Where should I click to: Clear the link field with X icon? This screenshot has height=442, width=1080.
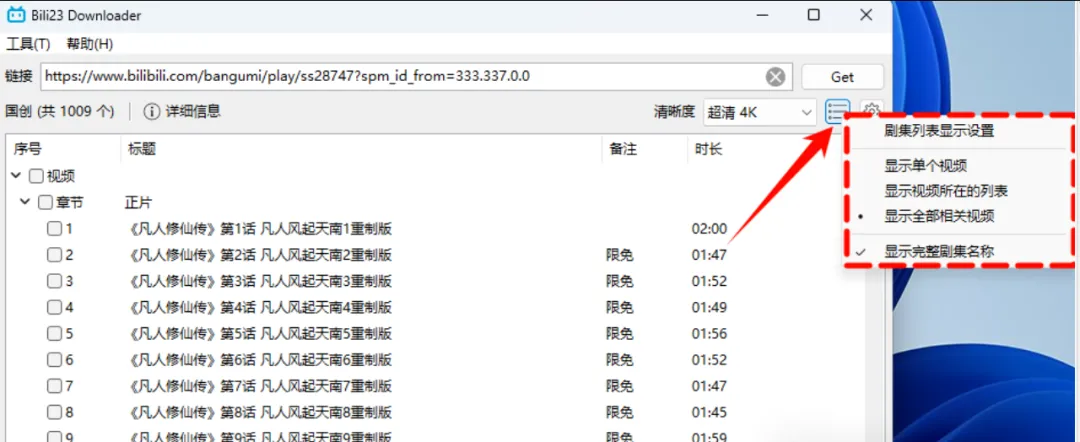pos(776,76)
